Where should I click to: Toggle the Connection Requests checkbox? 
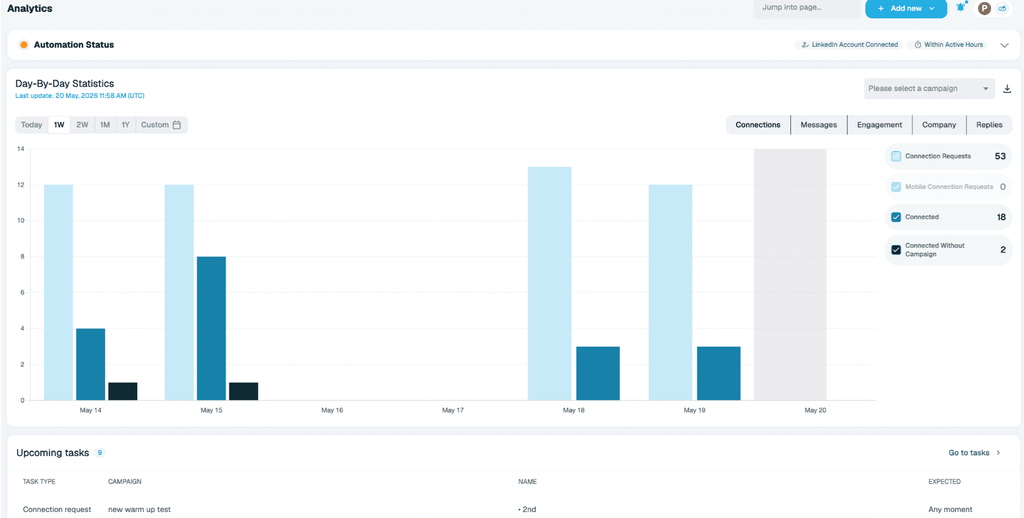[x=896, y=156]
